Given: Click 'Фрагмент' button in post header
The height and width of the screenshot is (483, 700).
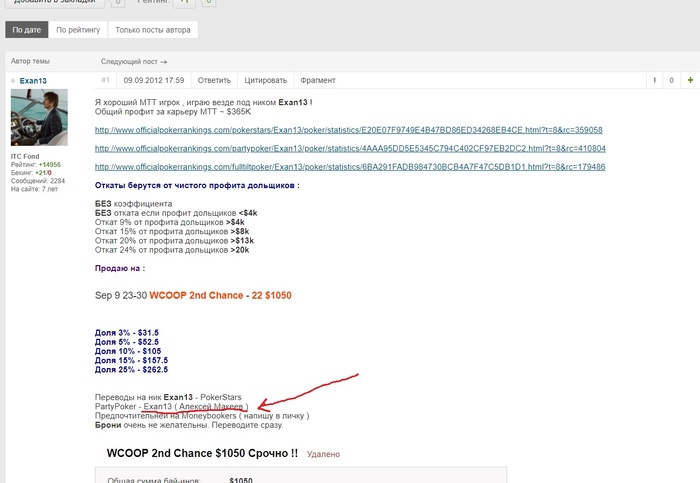Looking at the screenshot, I should [318, 80].
